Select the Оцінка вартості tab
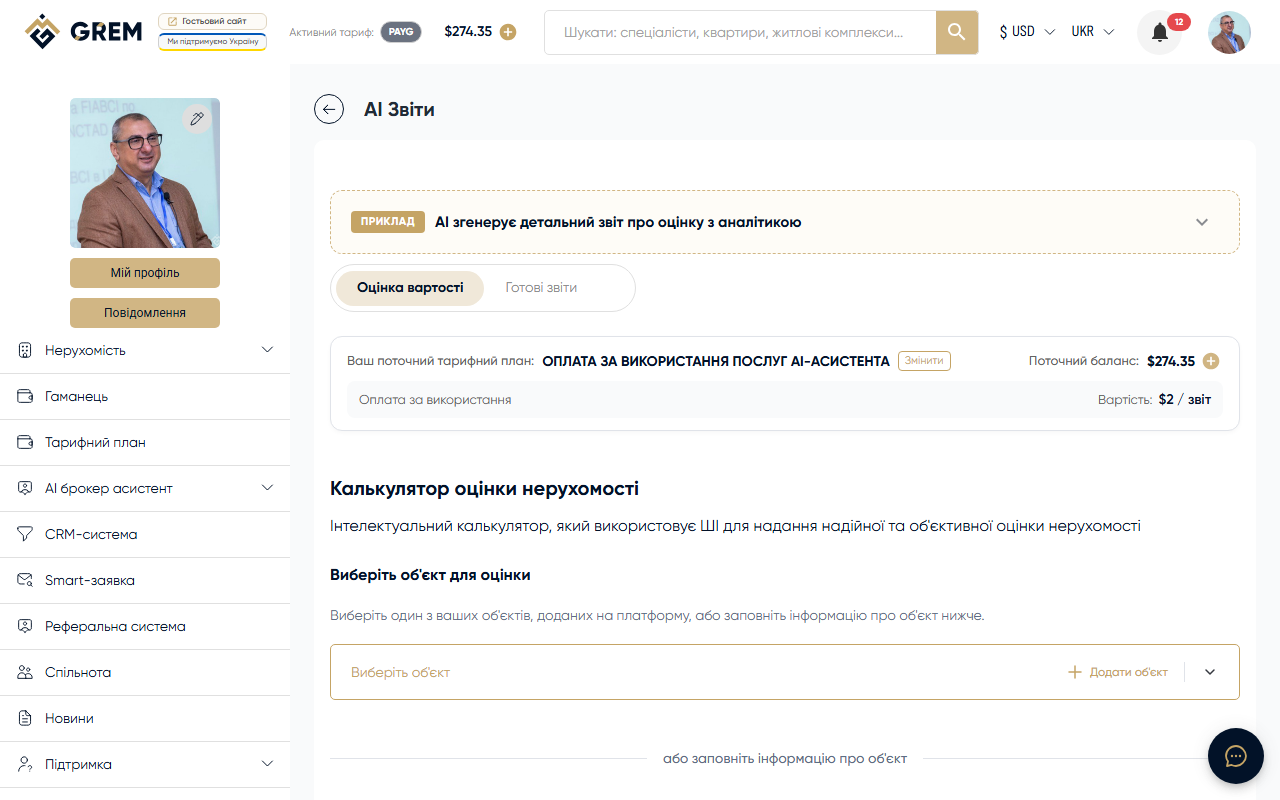This screenshot has width=1280, height=800. (408, 287)
